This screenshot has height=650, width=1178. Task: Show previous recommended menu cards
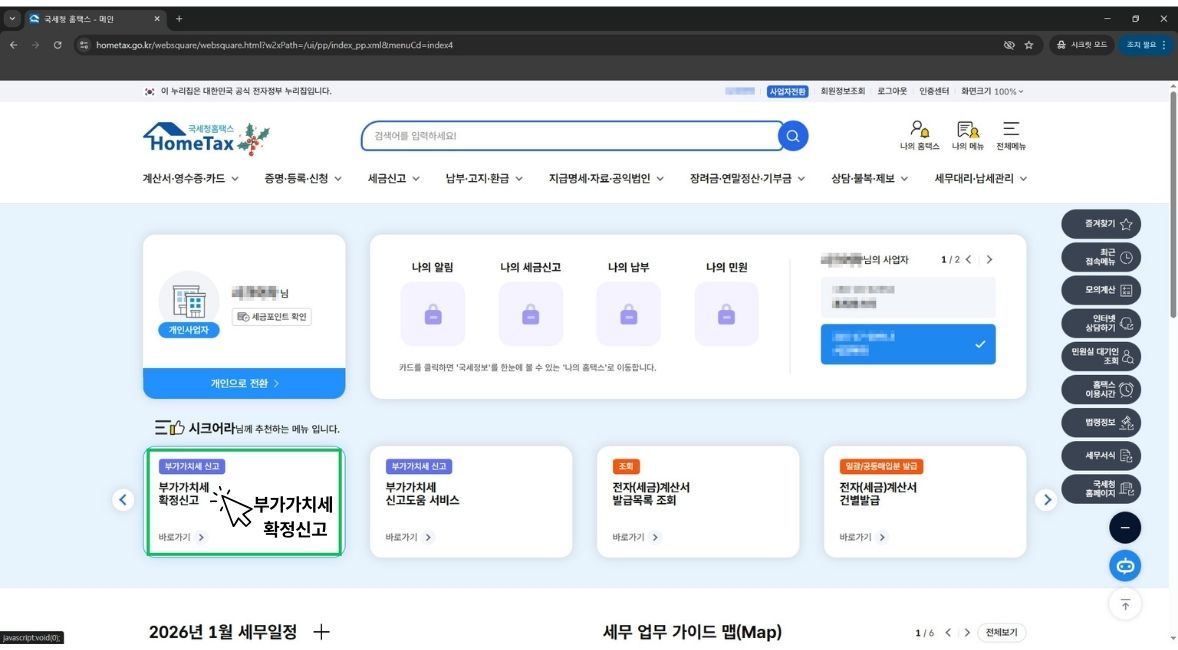click(x=123, y=500)
